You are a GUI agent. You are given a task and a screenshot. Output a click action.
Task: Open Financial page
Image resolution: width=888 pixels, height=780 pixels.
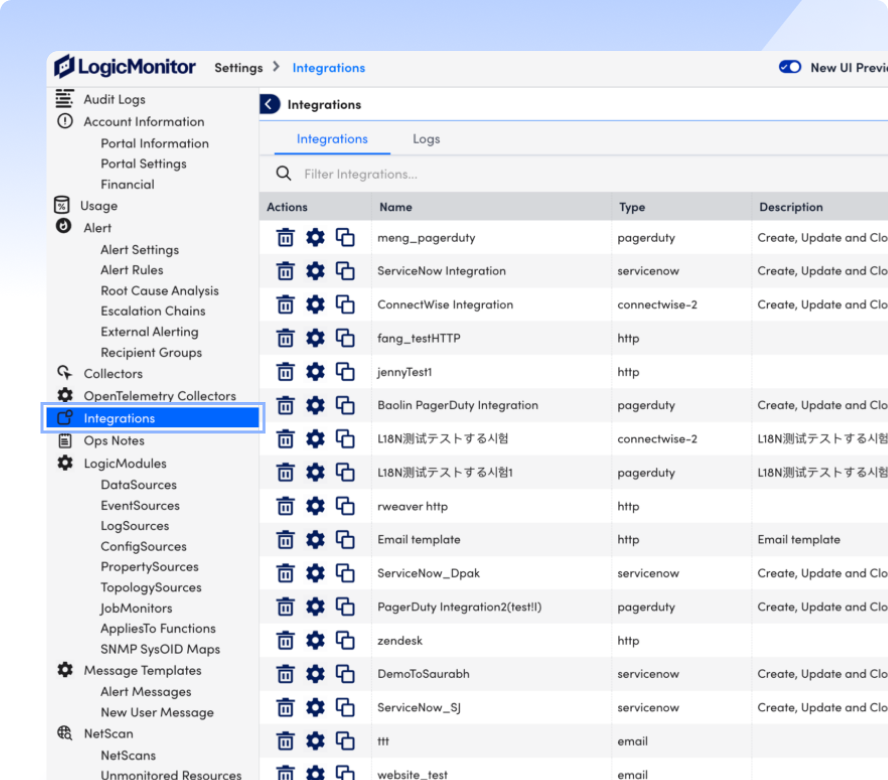(x=127, y=184)
